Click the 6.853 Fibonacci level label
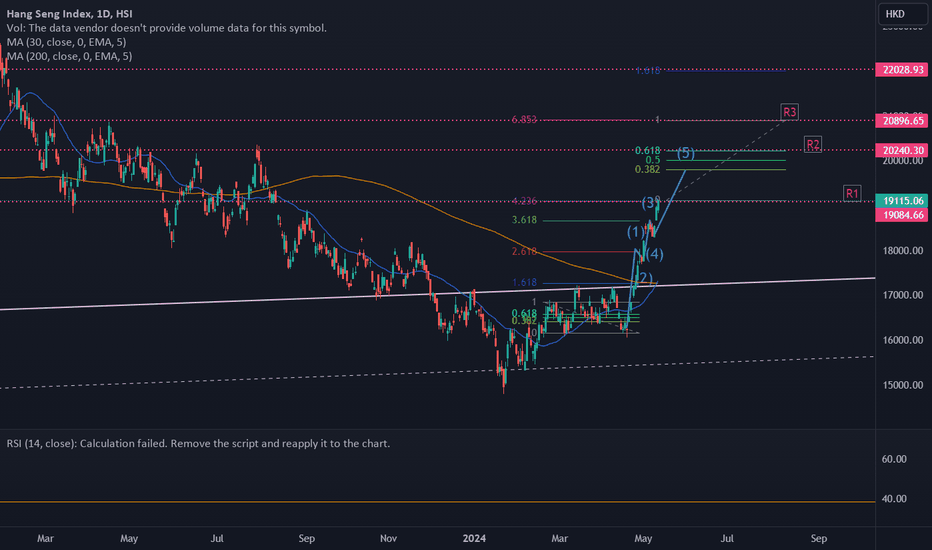The width and height of the screenshot is (932, 550). 524,120
